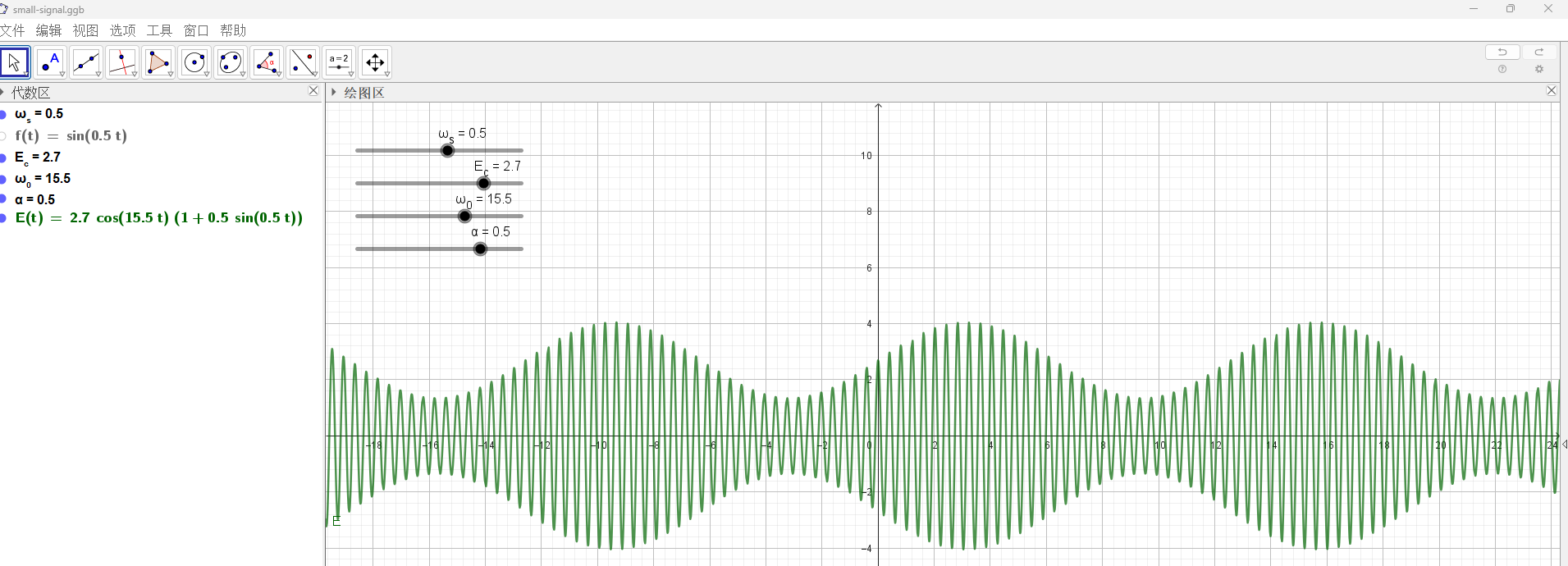Image resolution: width=1568 pixels, height=566 pixels.
Task: Toggle visibility of α = 0.5
Action: click(x=3, y=200)
